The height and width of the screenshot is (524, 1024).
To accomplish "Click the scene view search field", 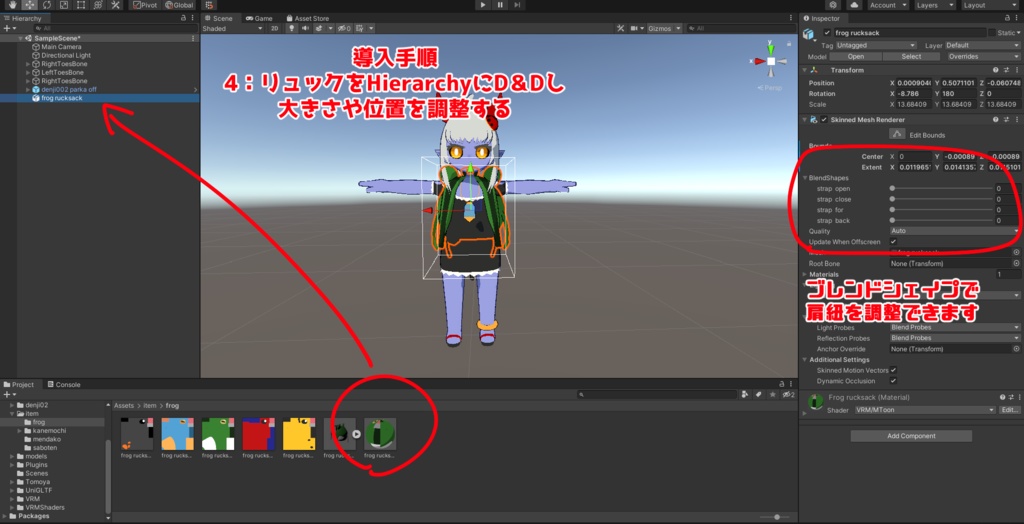I will click(x=741, y=29).
